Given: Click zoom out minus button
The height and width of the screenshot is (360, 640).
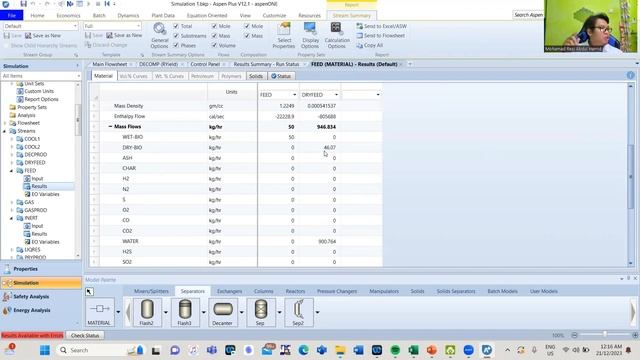Looking at the screenshot, I should point(574,335).
